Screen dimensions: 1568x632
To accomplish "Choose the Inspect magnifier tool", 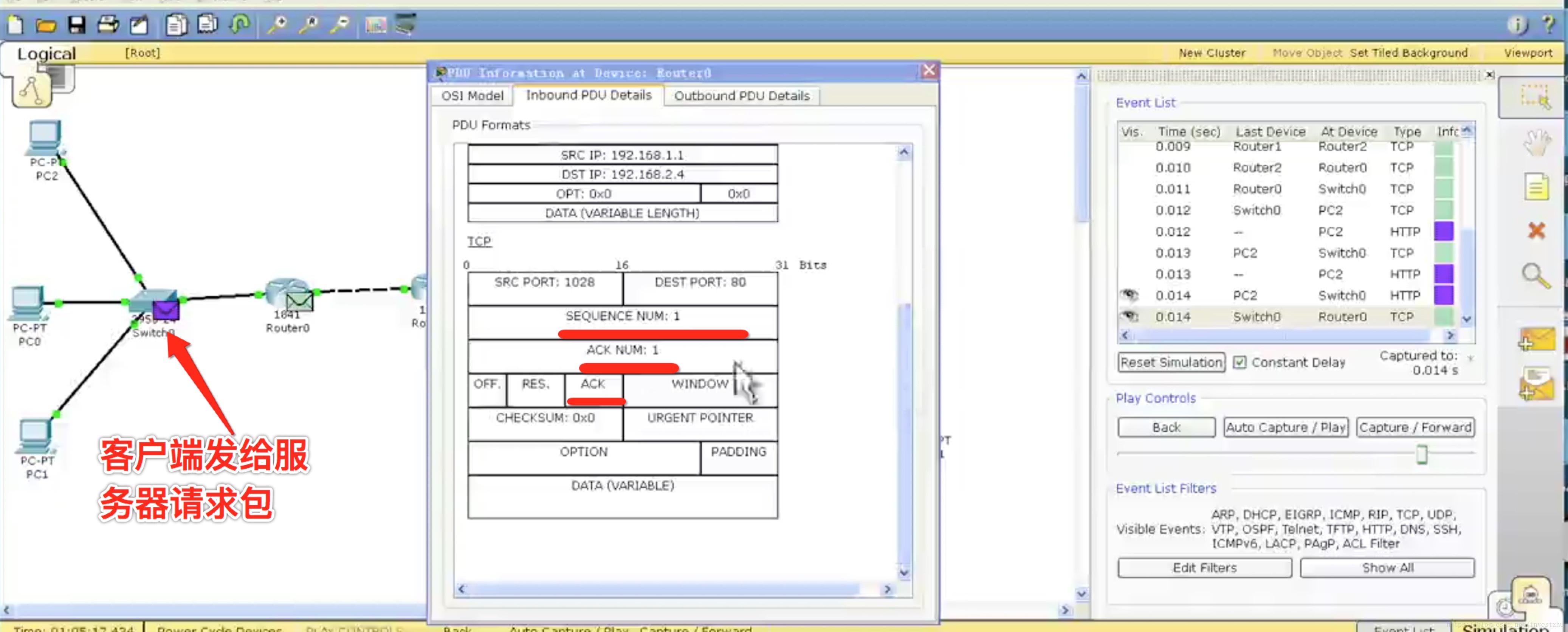I will 1536,276.
